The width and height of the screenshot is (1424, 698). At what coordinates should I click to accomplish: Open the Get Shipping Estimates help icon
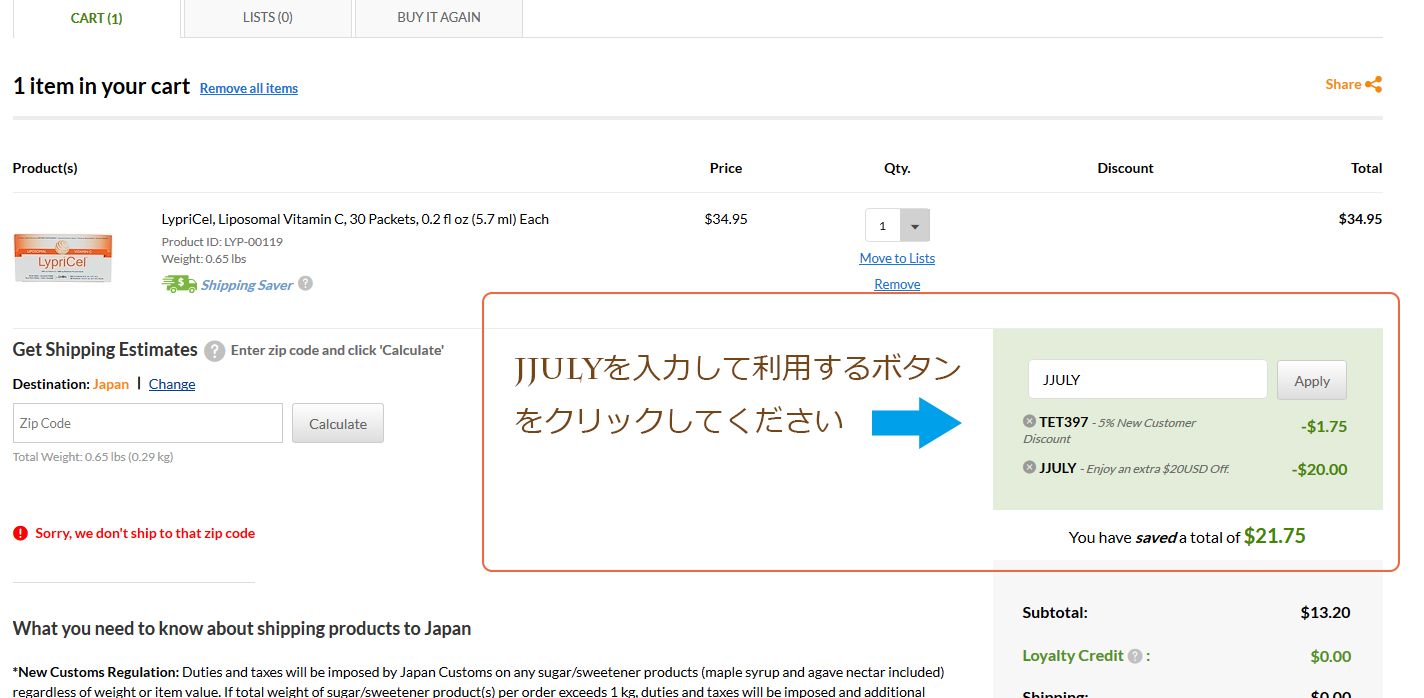tap(214, 351)
